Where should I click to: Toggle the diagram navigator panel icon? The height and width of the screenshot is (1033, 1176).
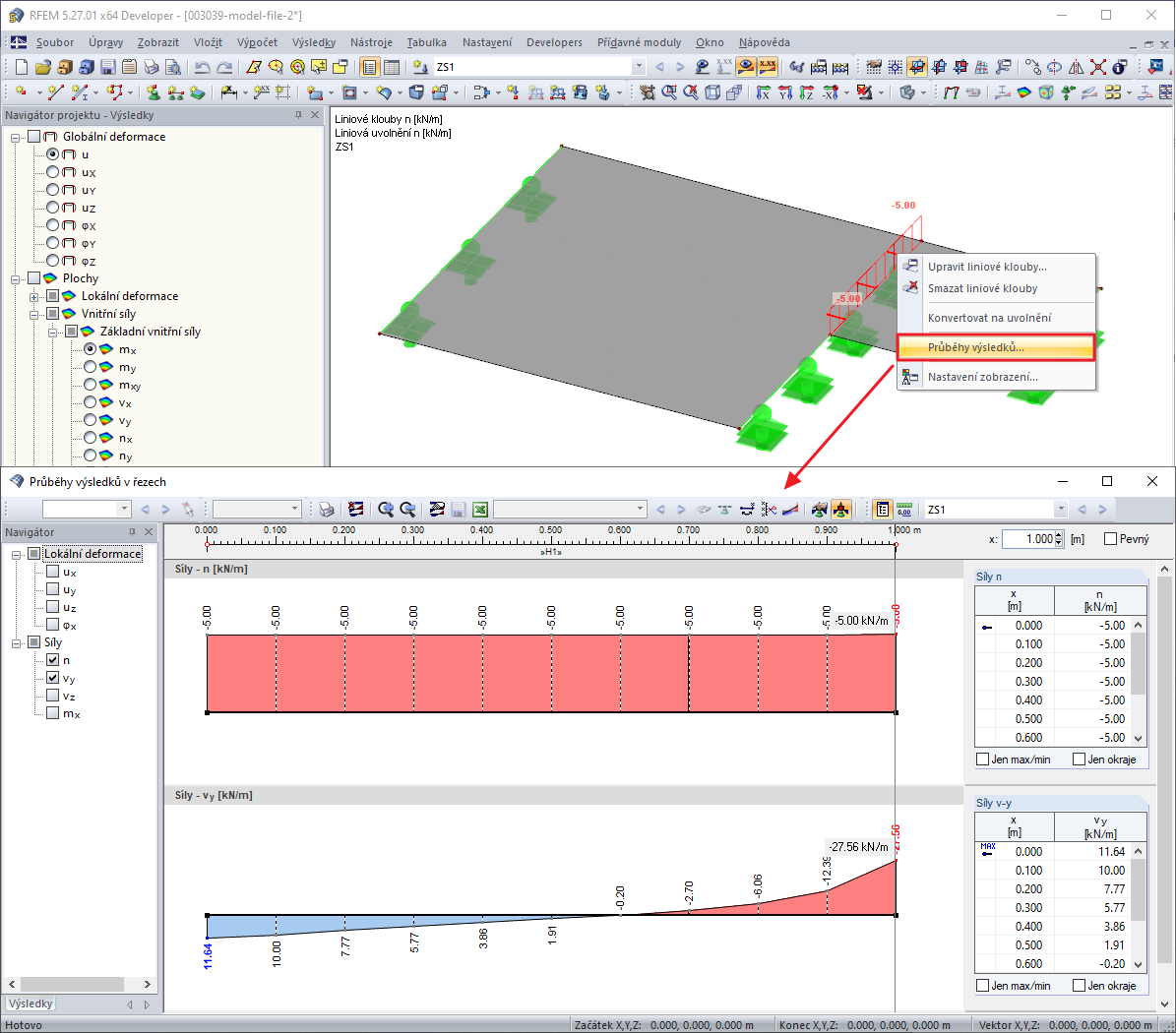pos(883,510)
